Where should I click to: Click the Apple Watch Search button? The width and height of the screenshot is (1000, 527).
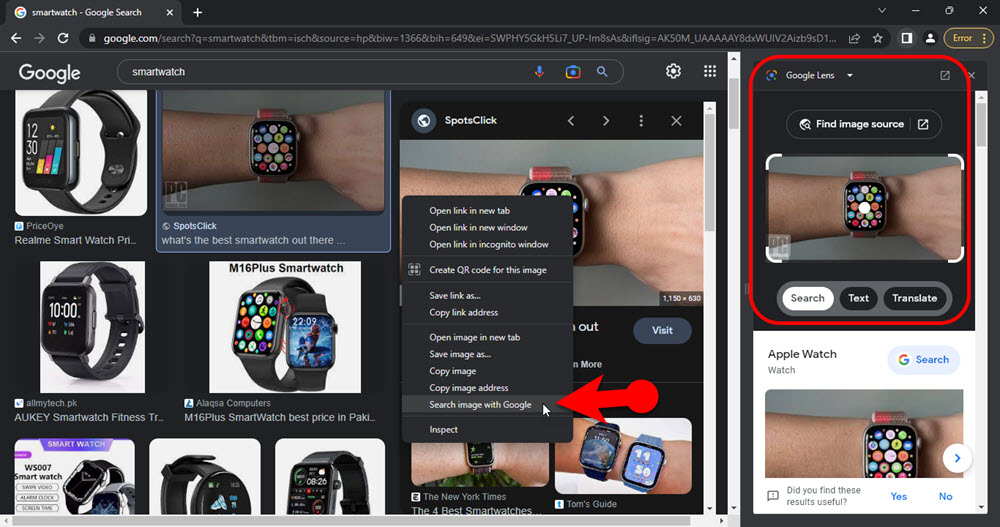pyautogui.click(x=923, y=360)
